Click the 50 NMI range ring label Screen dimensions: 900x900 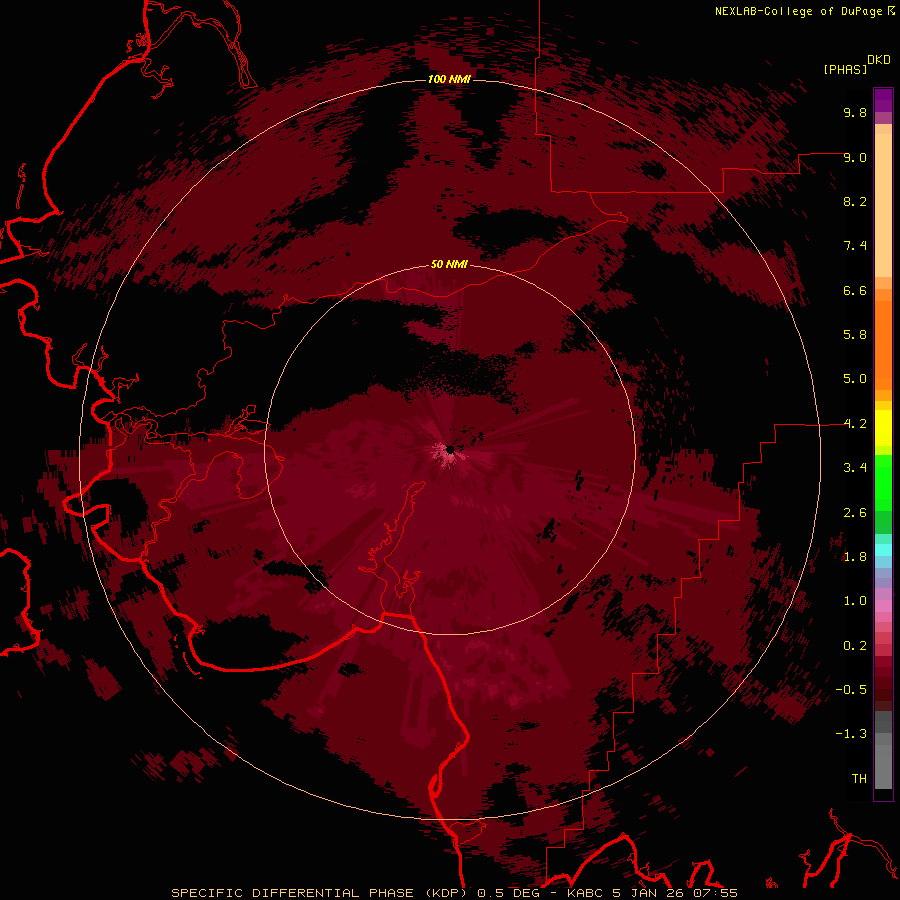[449, 264]
